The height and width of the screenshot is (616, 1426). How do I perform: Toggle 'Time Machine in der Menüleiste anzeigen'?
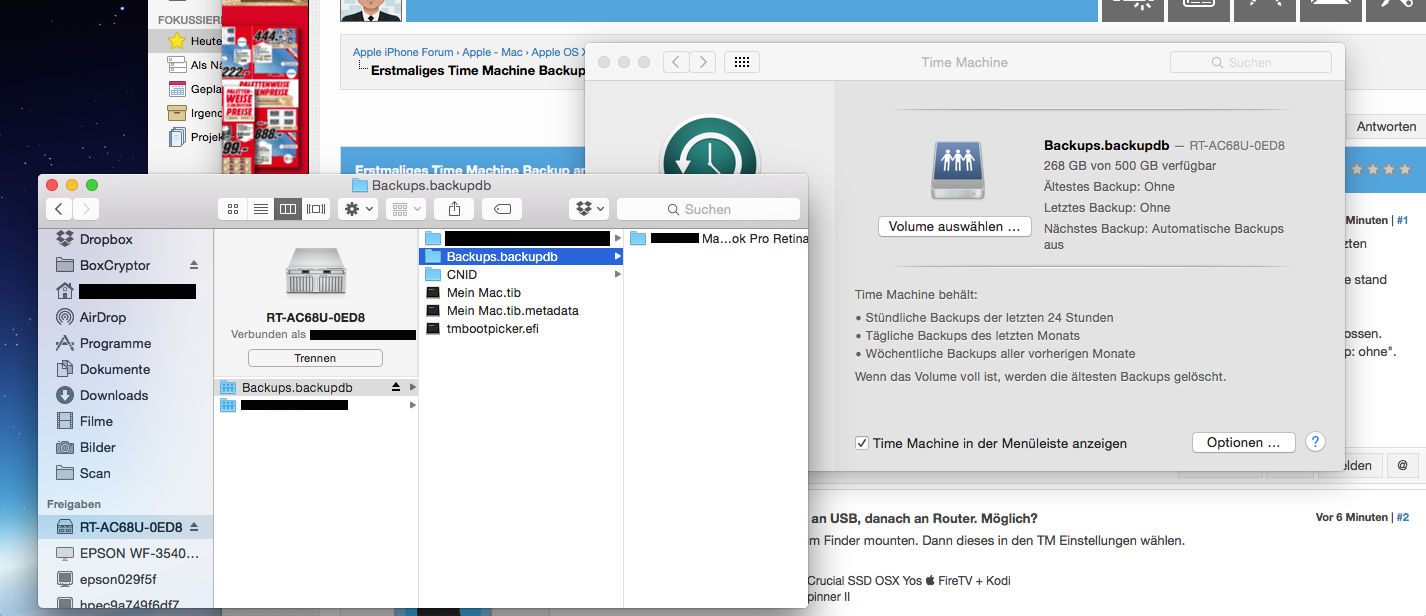[862, 443]
